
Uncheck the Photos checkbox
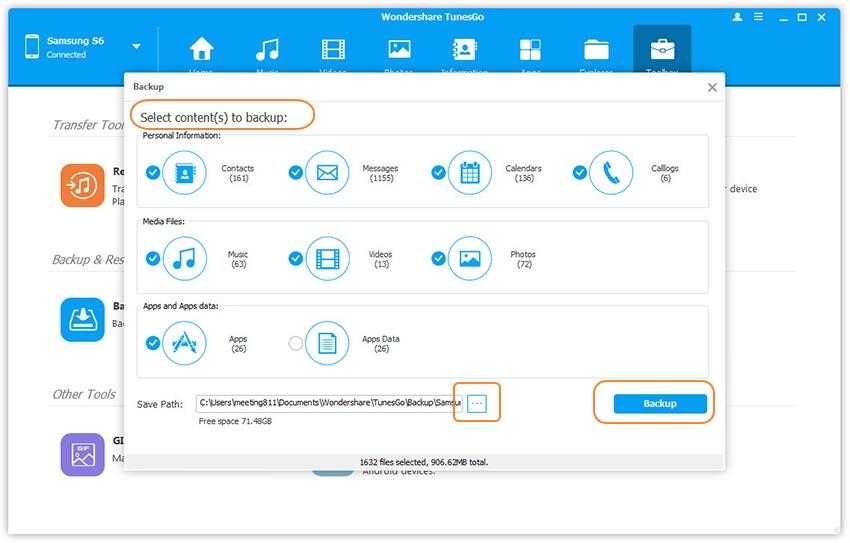438,258
